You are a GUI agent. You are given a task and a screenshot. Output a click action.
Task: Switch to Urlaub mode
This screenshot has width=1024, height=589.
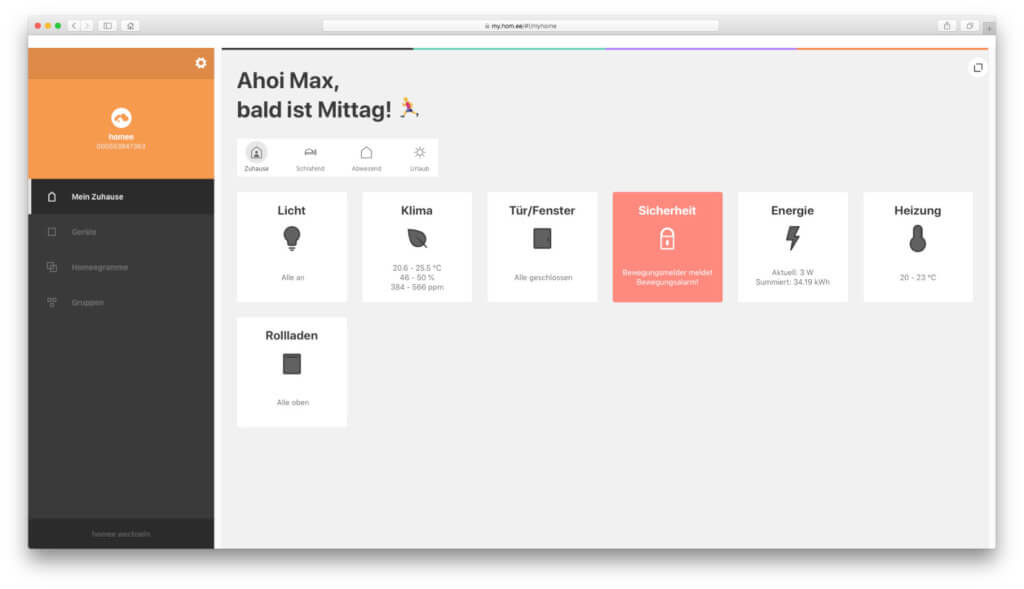(x=418, y=156)
